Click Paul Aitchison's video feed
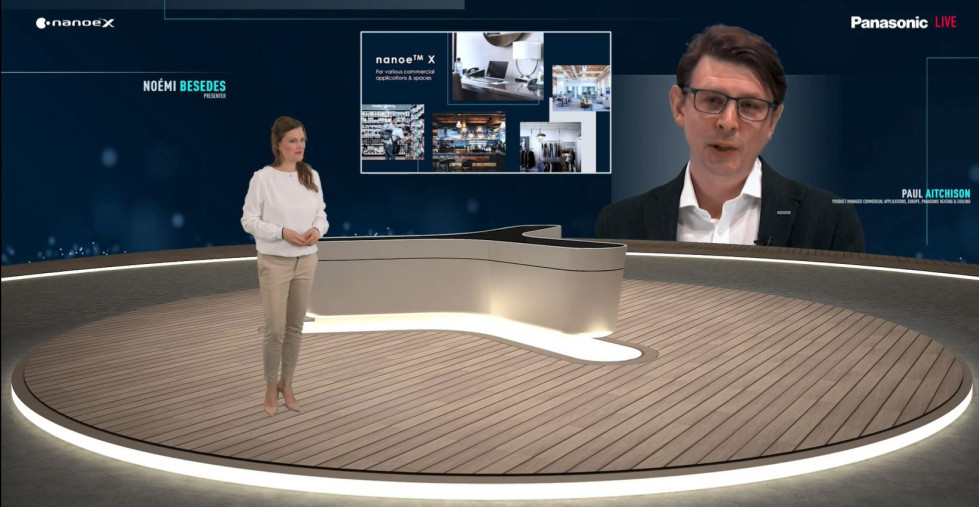Viewport: 979px width, 507px height. (x=729, y=139)
